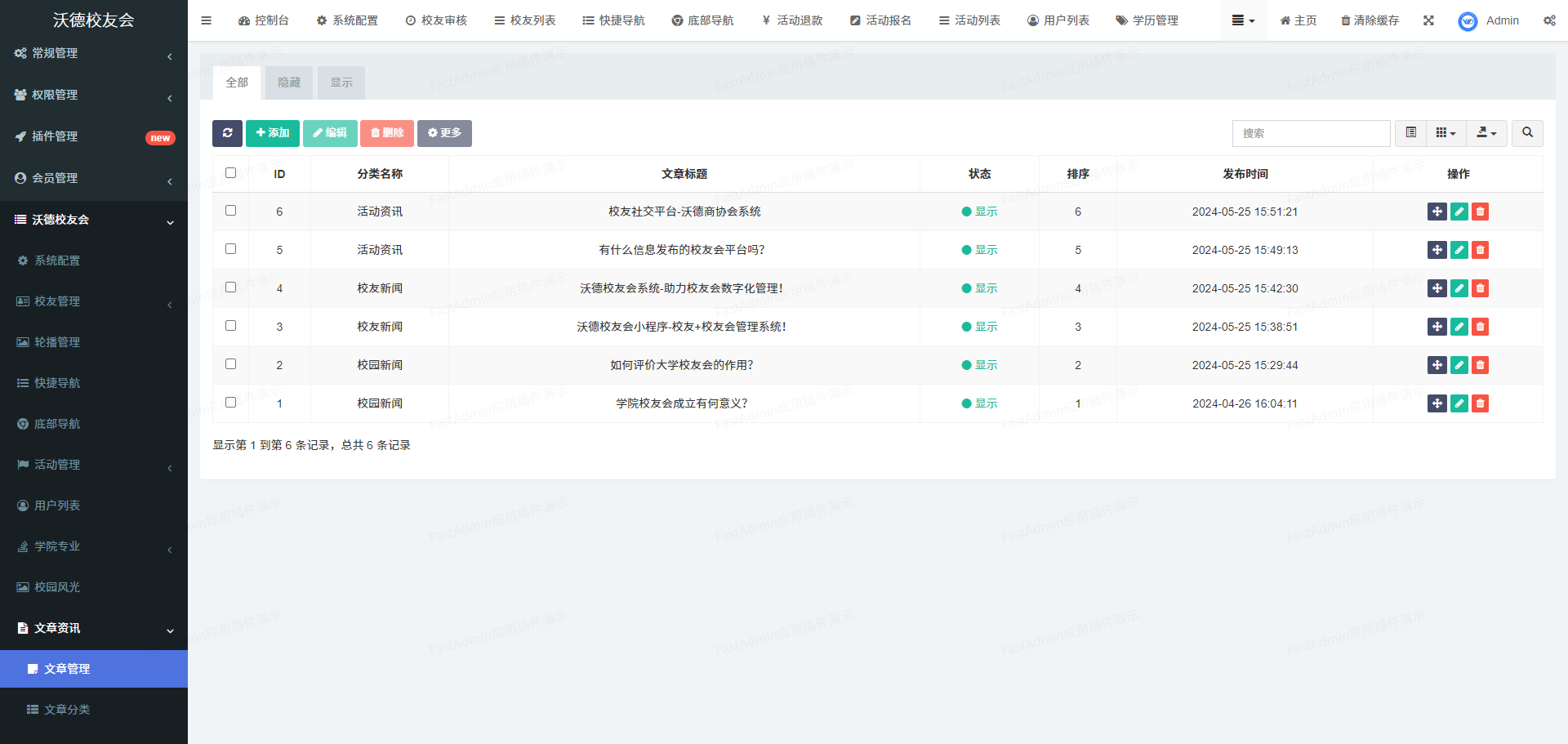Open the columns dropdown in table toolbar
Viewport: 1568px width, 744px height.
(1445, 133)
